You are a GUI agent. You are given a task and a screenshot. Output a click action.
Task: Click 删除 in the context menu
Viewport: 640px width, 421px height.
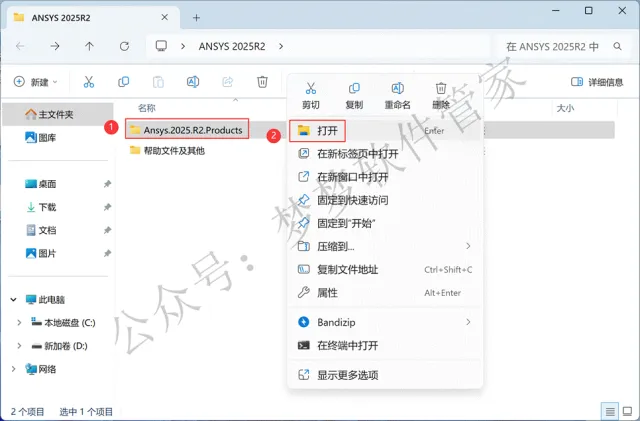pos(441,96)
